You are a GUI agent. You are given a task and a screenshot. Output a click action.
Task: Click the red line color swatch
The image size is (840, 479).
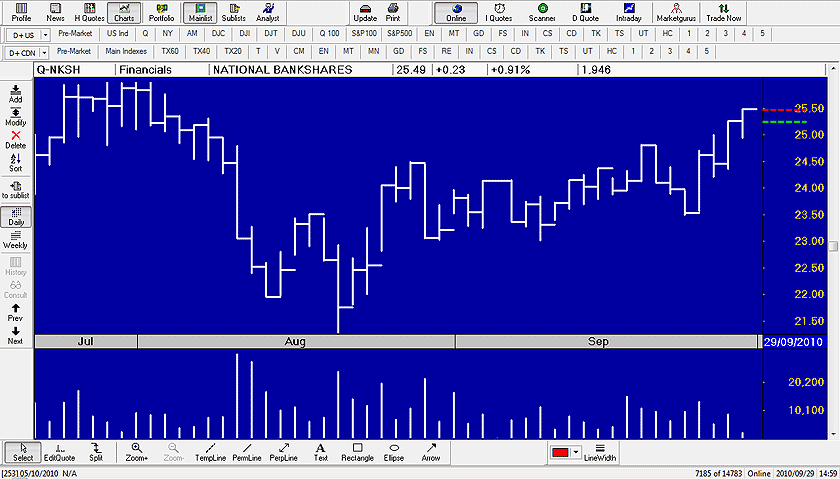point(560,453)
